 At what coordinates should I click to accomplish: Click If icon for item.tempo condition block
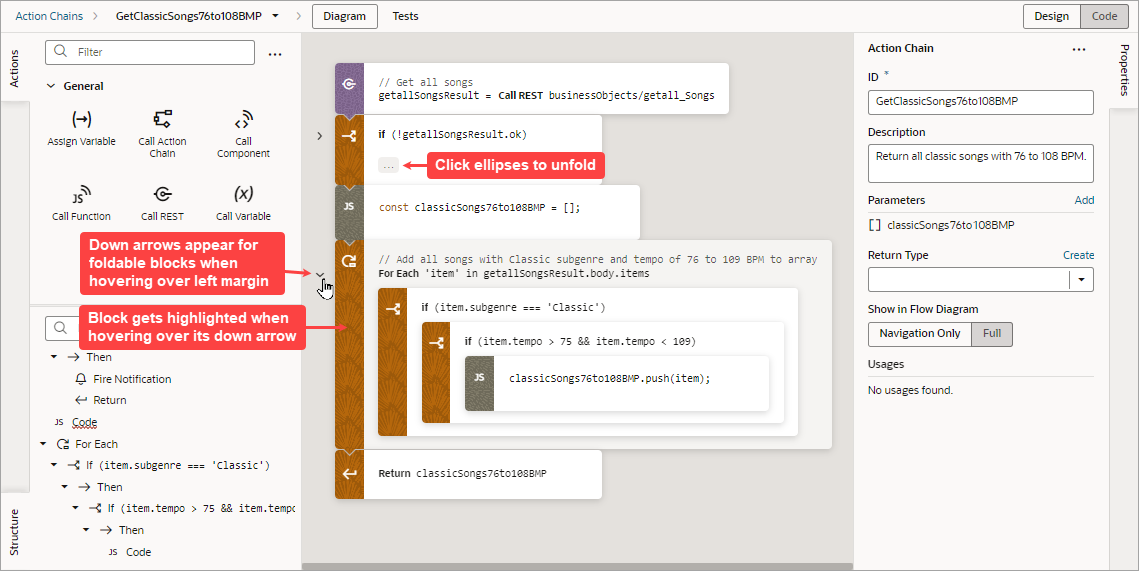pyautogui.click(x=437, y=343)
